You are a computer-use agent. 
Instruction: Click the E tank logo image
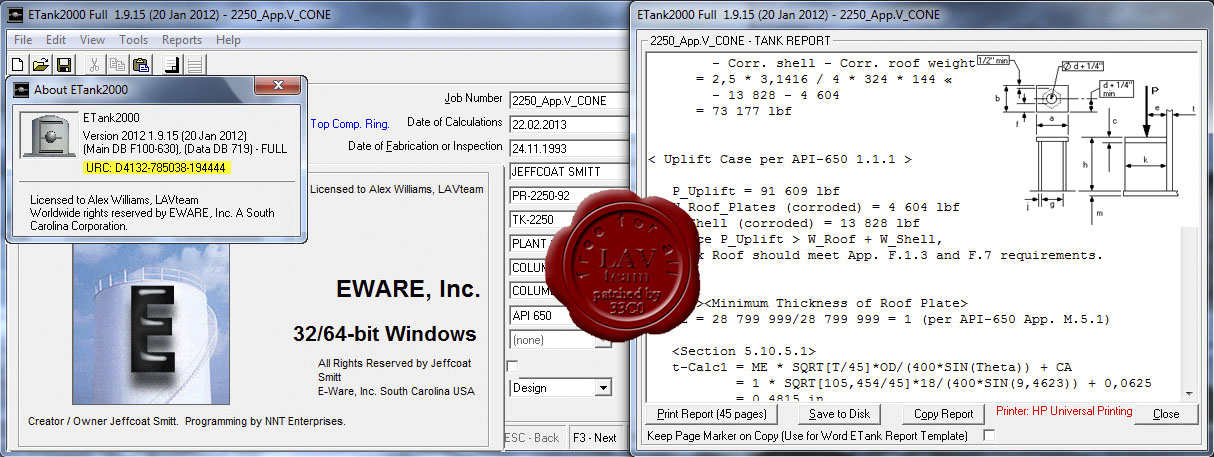coord(150,324)
